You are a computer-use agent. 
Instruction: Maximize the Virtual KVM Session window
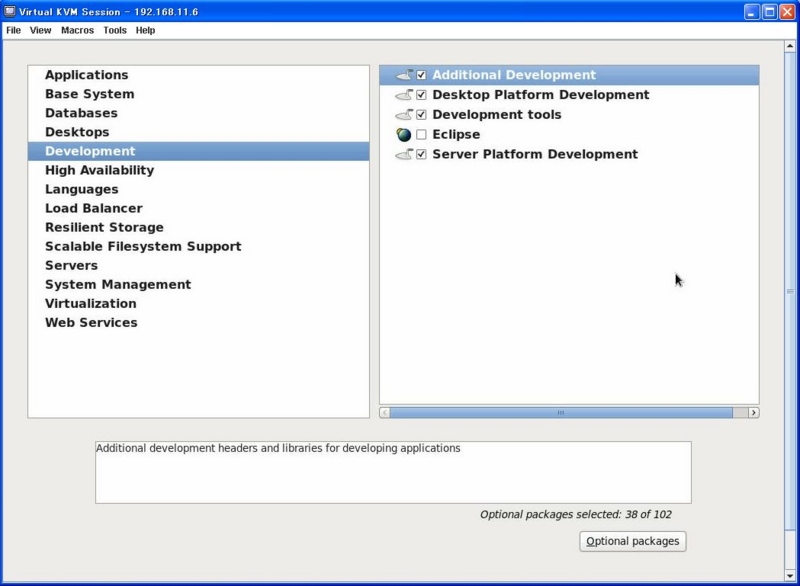click(x=769, y=12)
